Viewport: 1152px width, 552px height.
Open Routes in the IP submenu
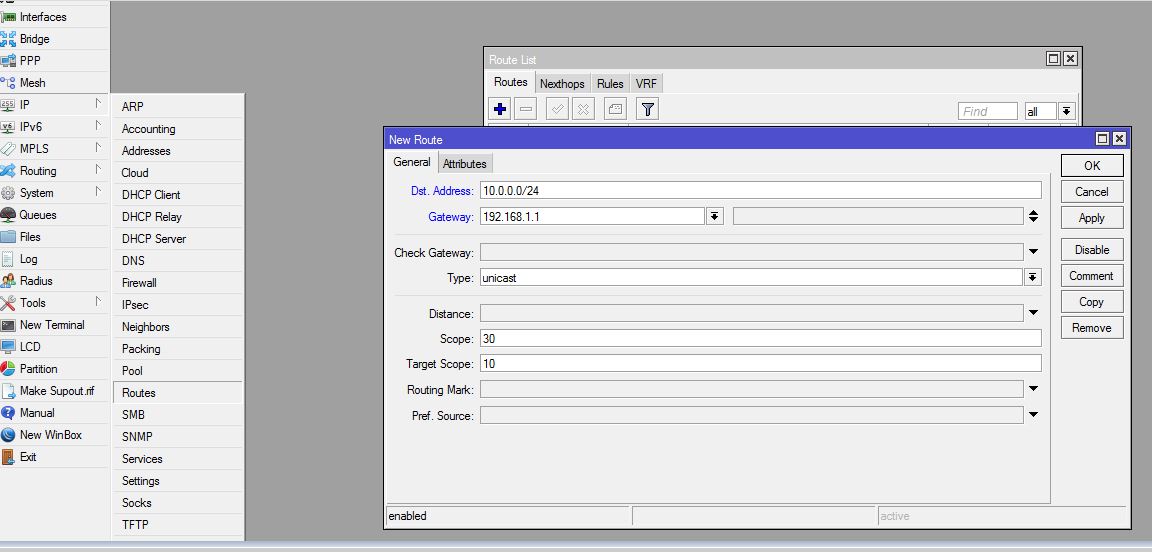tap(177, 393)
